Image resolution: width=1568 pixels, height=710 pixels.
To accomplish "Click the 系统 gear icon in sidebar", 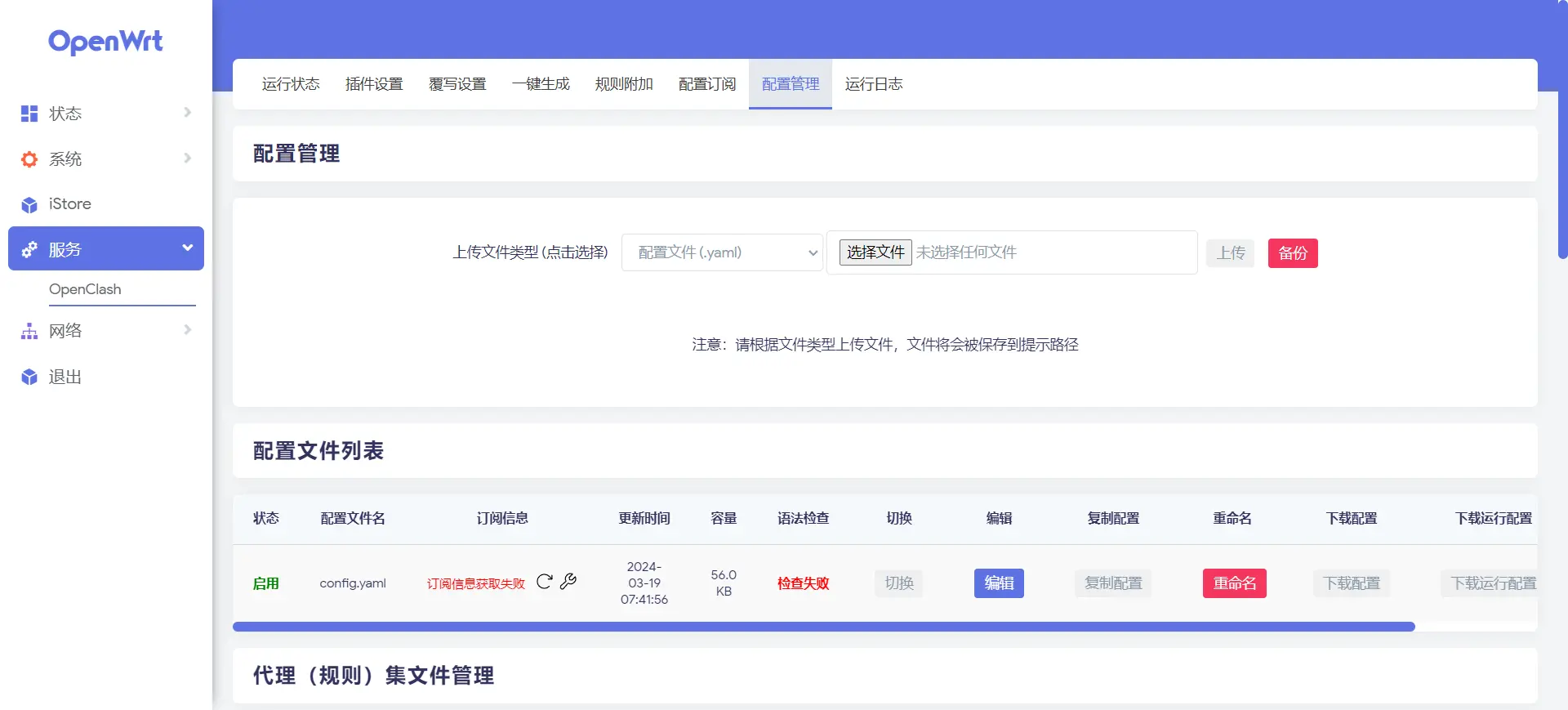I will 29,159.
